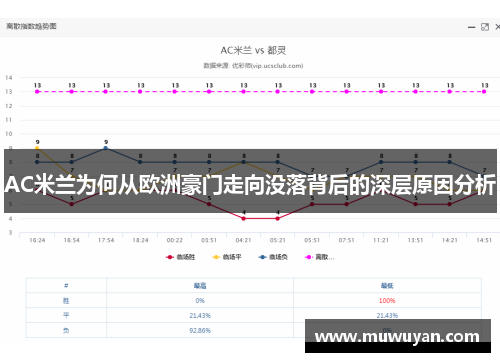Select magenta data point at 16:24
Image resolution: width=500 pixels, height=362 pixels.
pos(37,91)
